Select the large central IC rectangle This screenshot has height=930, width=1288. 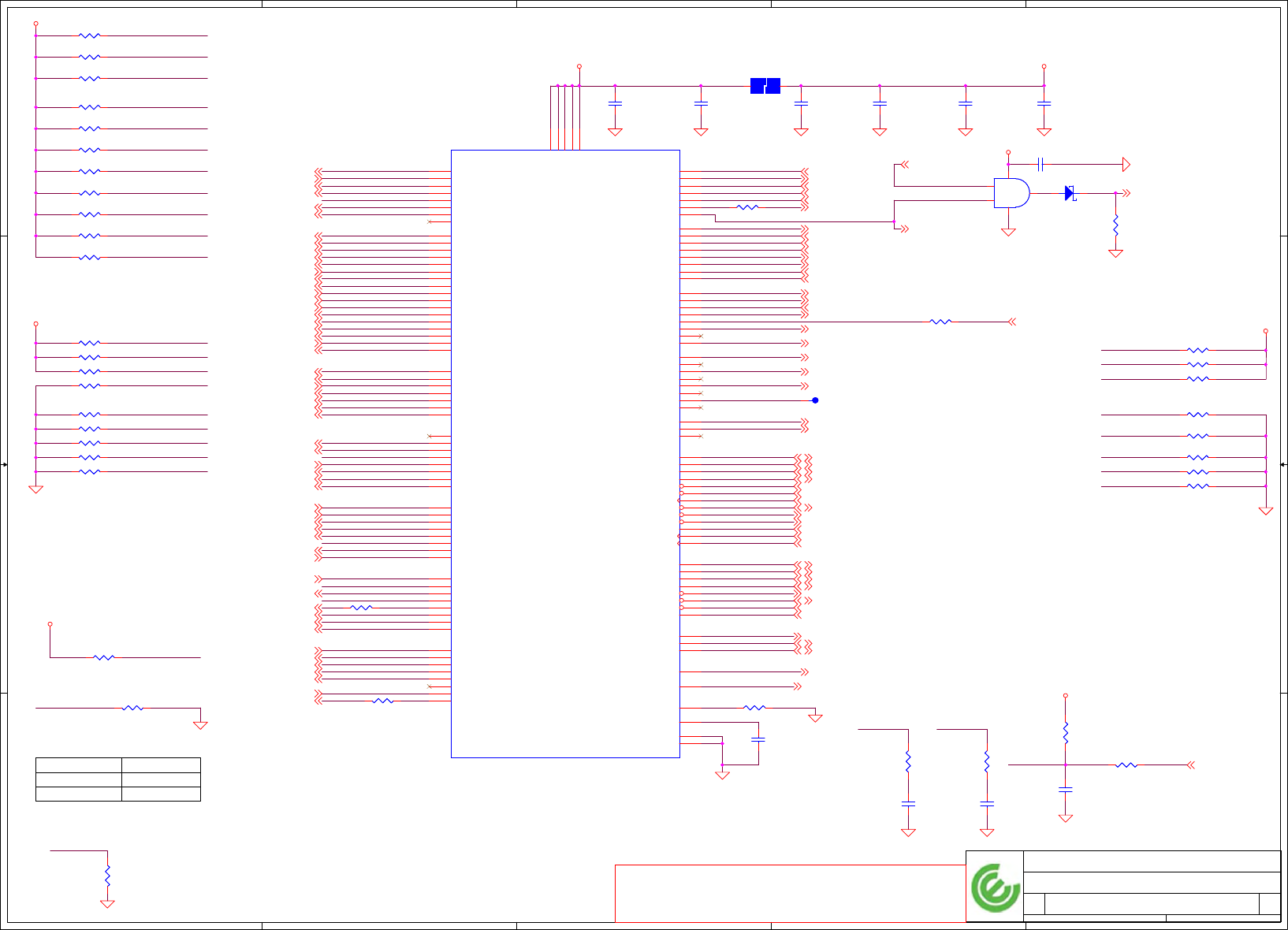pos(565,454)
